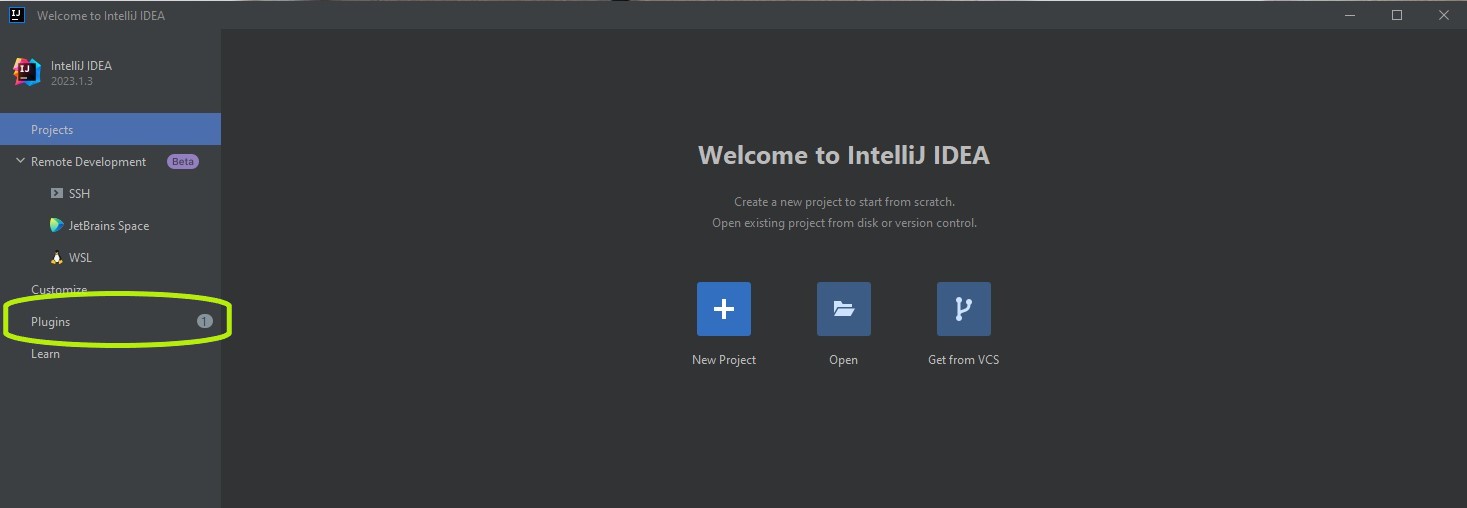The height and width of the screenshot is (508, 1467).
Task: Maximize the Welcome window
Action: point(1397,15)
